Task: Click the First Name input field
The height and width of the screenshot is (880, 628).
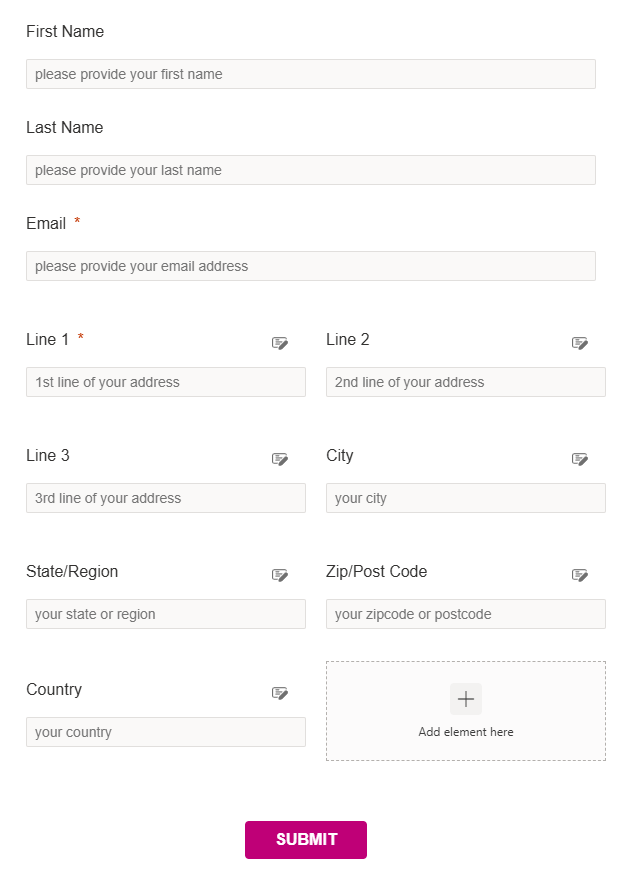Action: (311, 74)
